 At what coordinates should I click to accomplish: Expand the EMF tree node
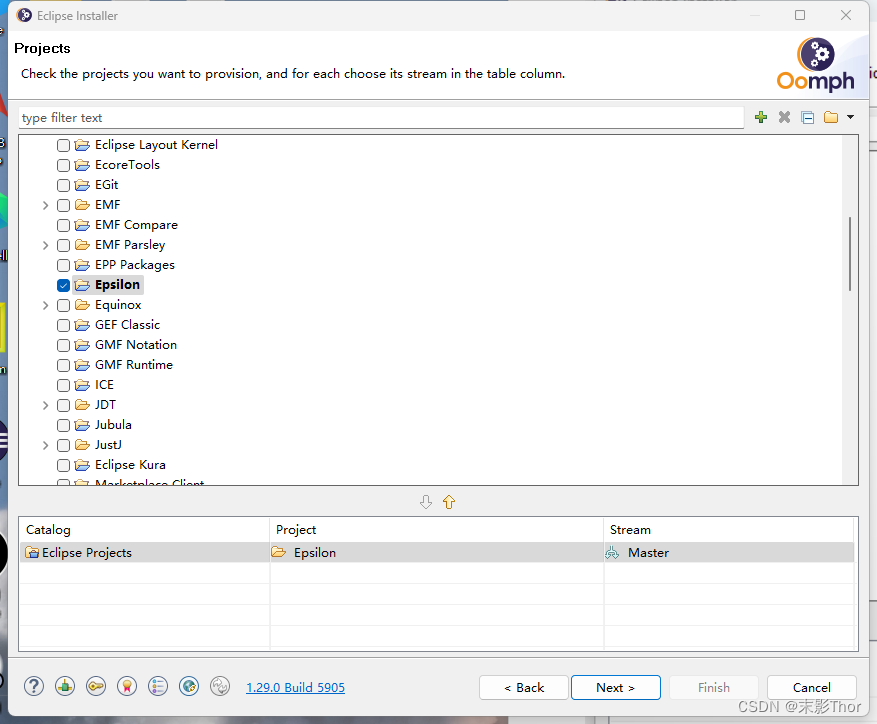45,205
